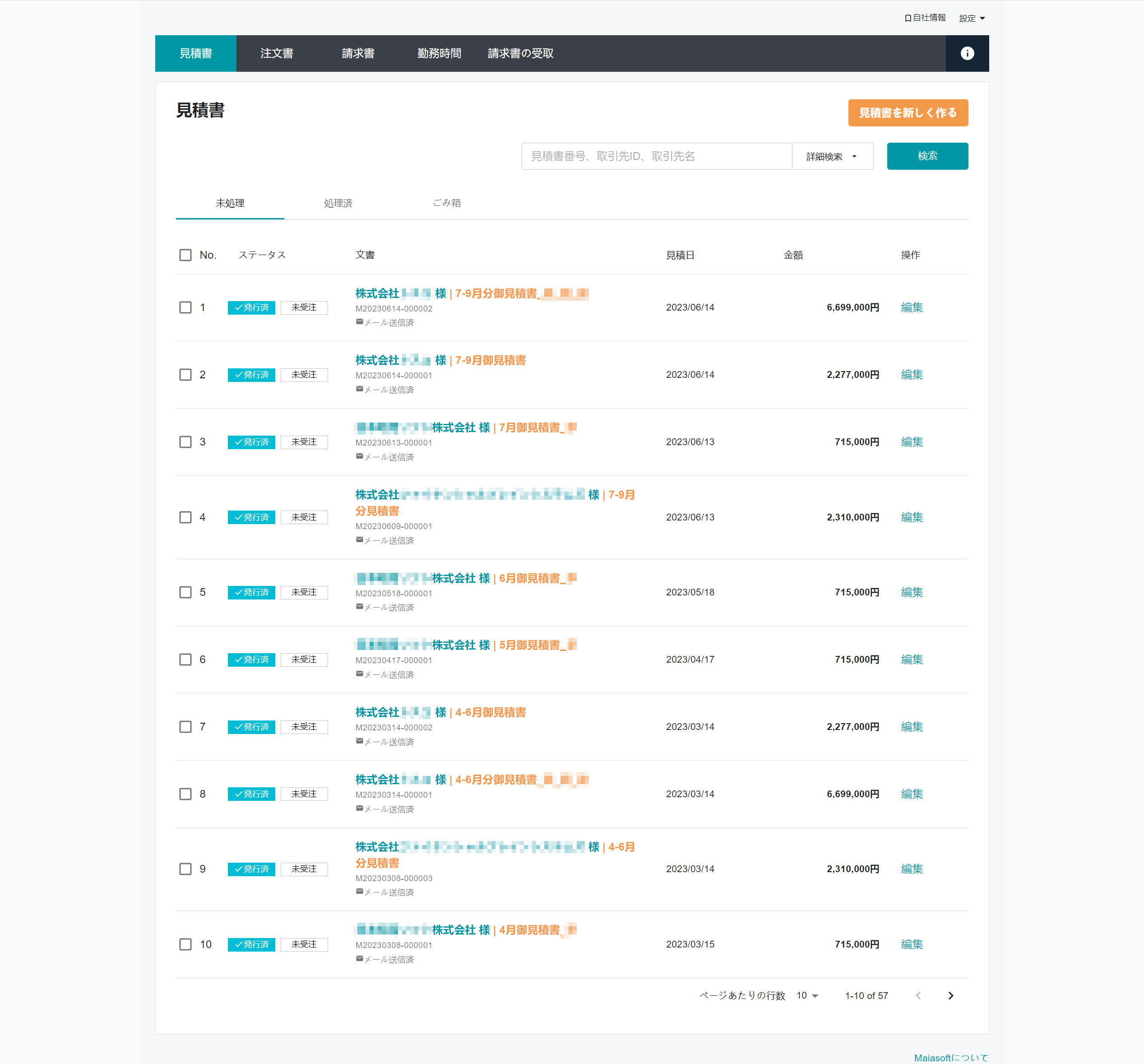Open the 7-9月御見積書 document title in row 2
Viewport: 1144px width, 1064px height.
coord(490,360)
